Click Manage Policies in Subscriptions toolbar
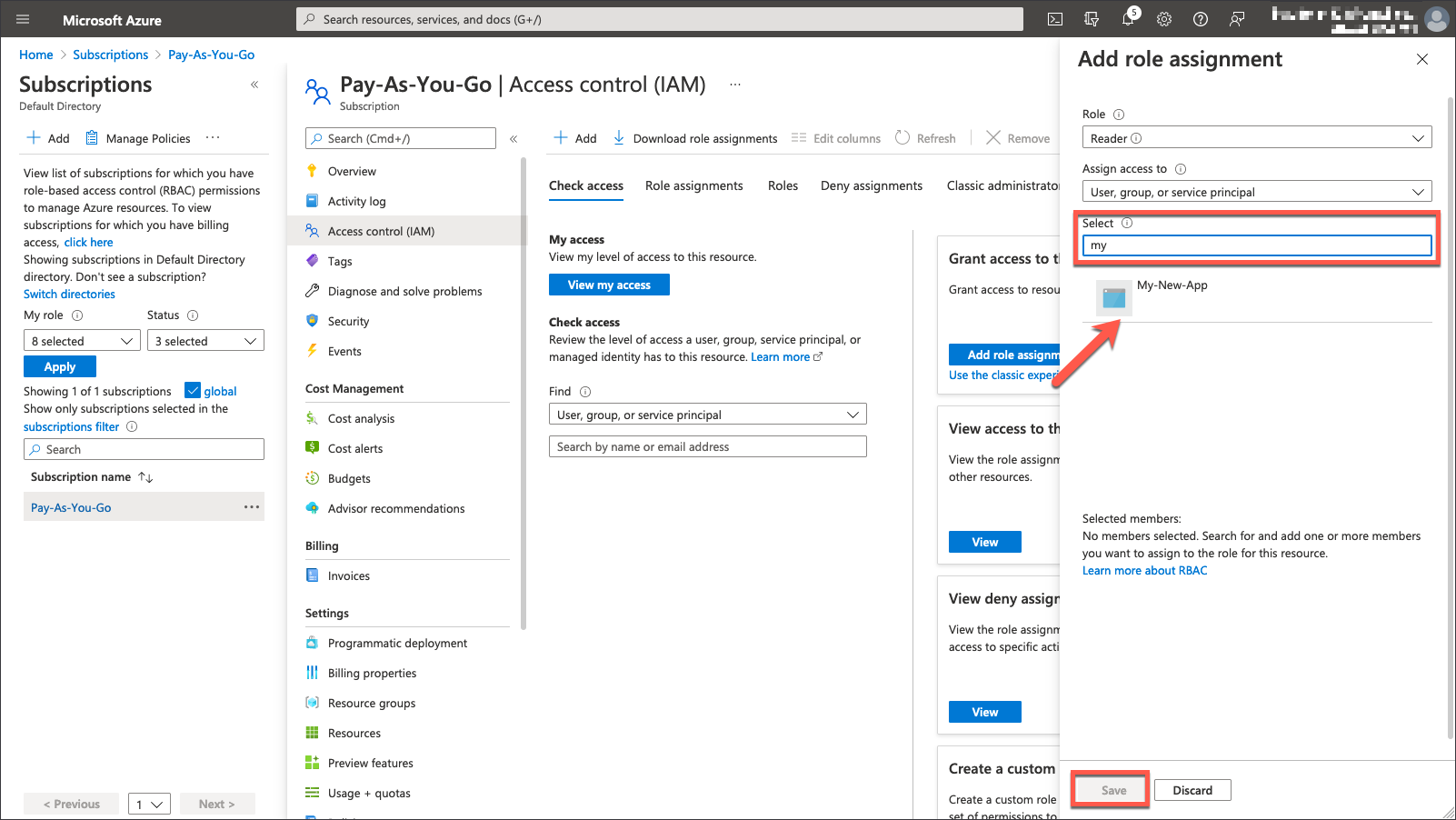 tap(138, 138)
